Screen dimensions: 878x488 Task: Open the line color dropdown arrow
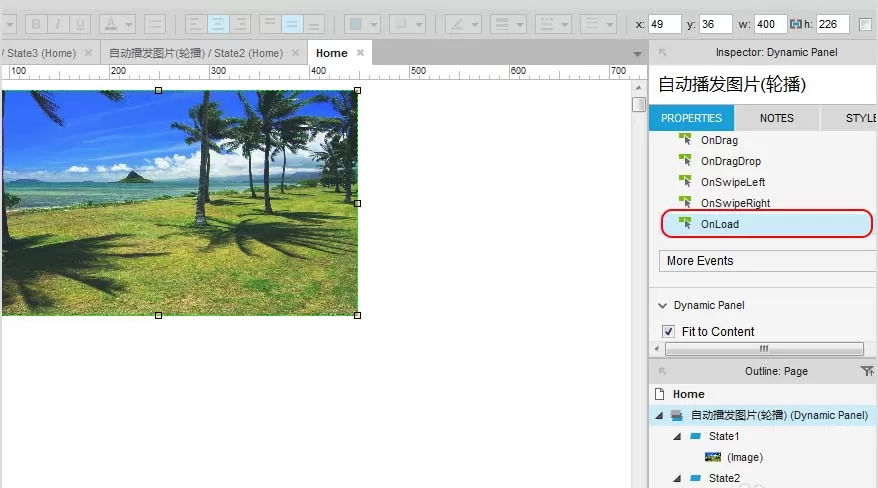475,24
